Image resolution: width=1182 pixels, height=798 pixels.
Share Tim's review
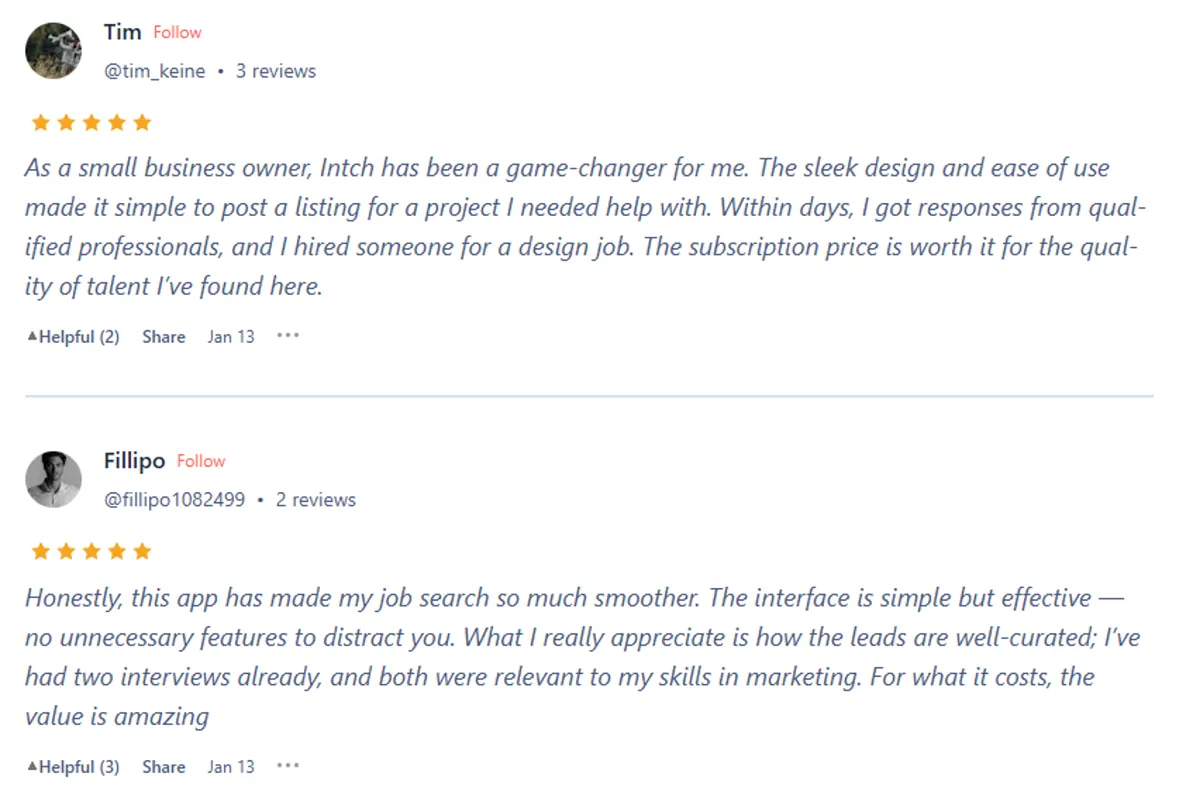pyautogui.click(x=163, y=337)
